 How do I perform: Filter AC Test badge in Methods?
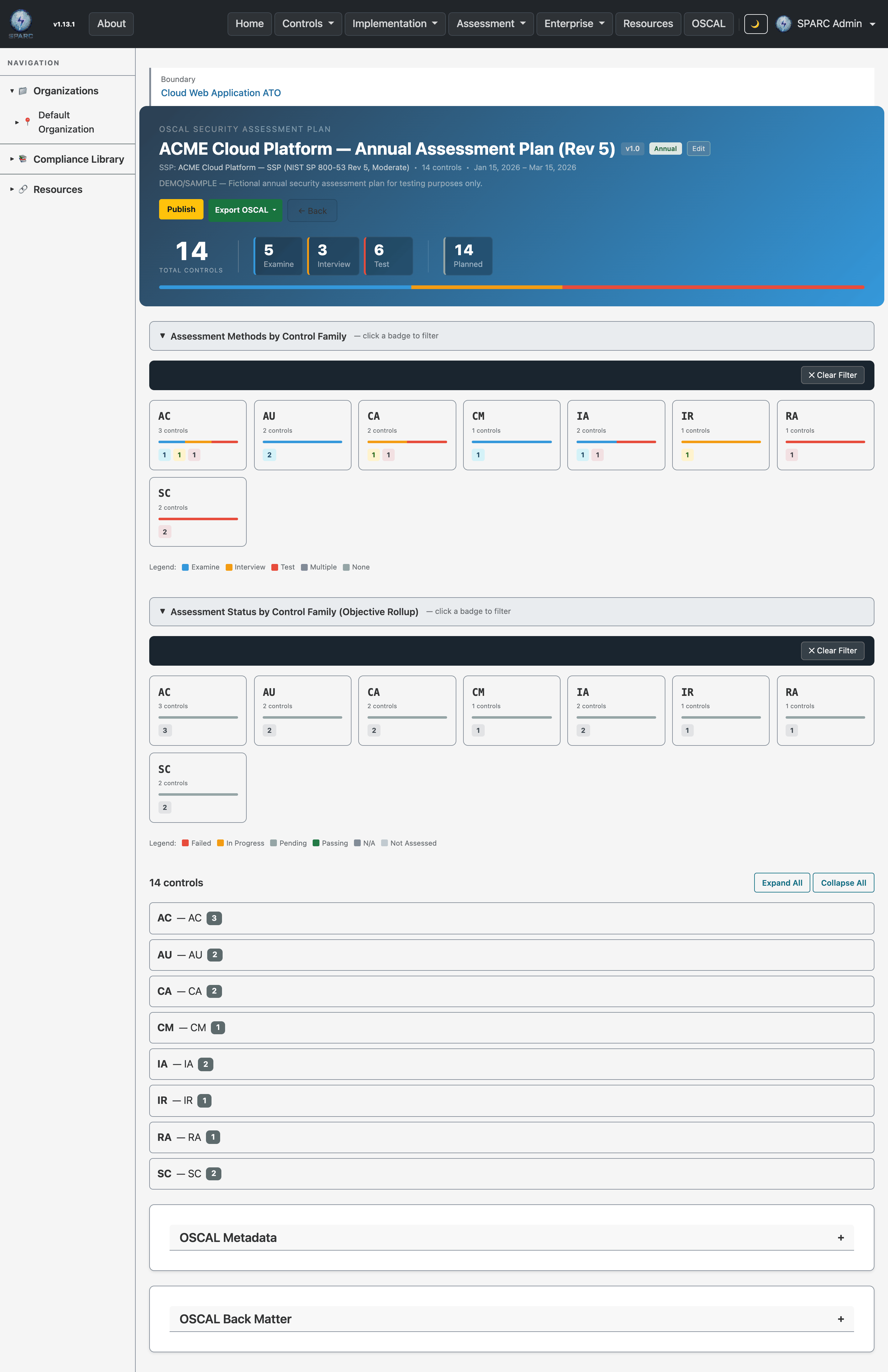194,455
